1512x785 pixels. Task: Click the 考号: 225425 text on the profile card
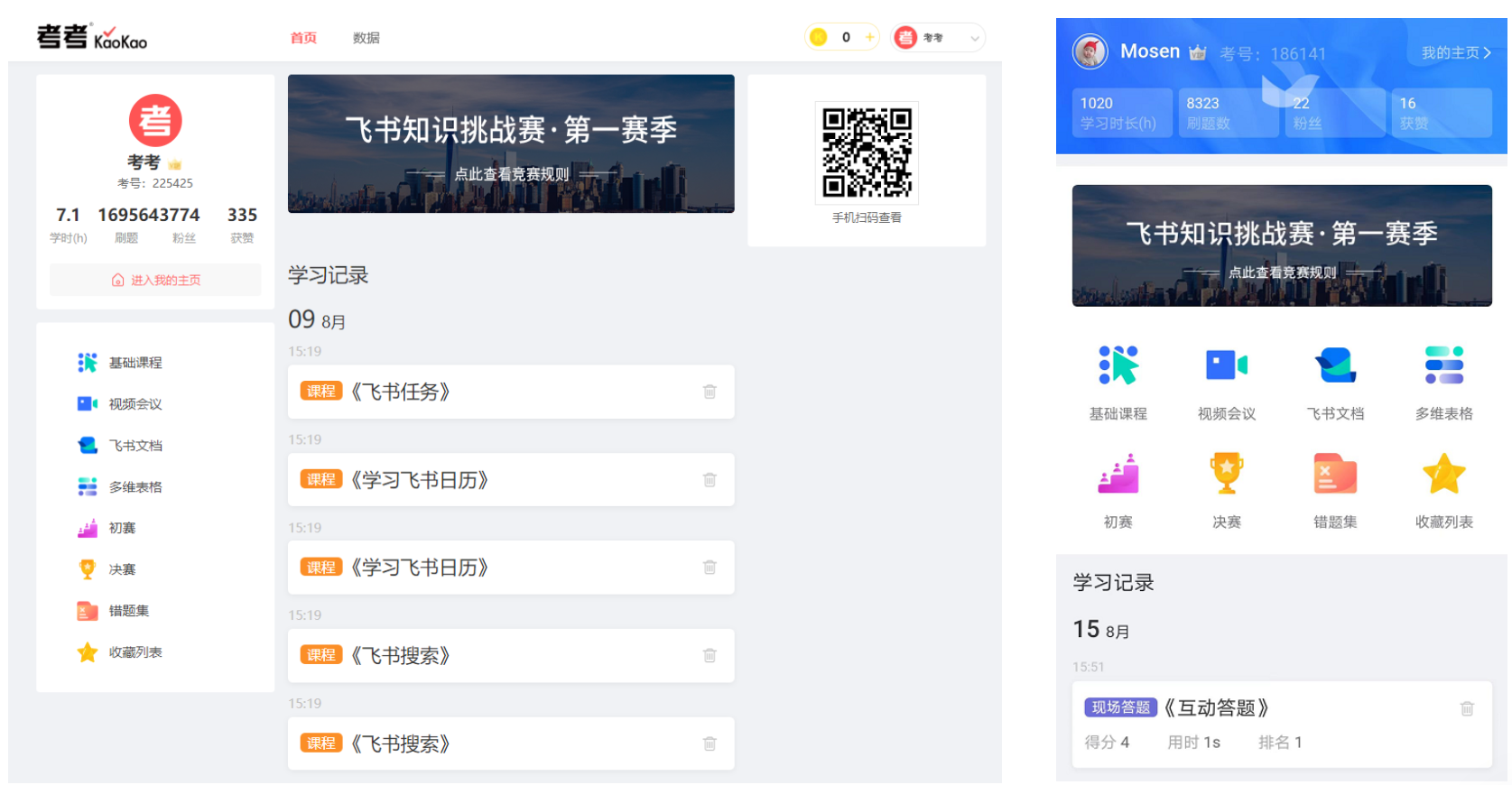click(155, 183)
